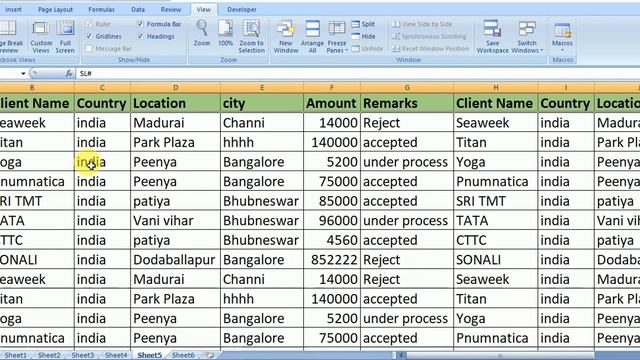Screen dimensions: 640x360
Task: Select cell with amount 4560
Action: point(332,240)
